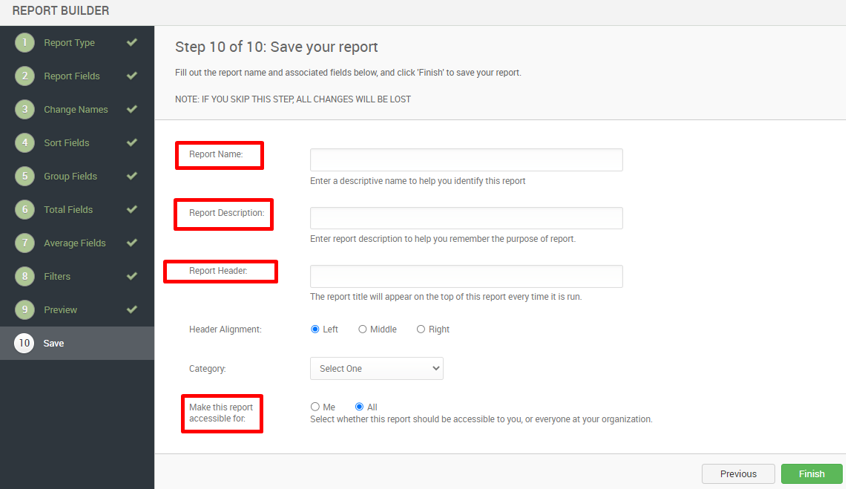Click into the Report Header text field
Viewport: 846px width, 489px height.
pos(466,276)
